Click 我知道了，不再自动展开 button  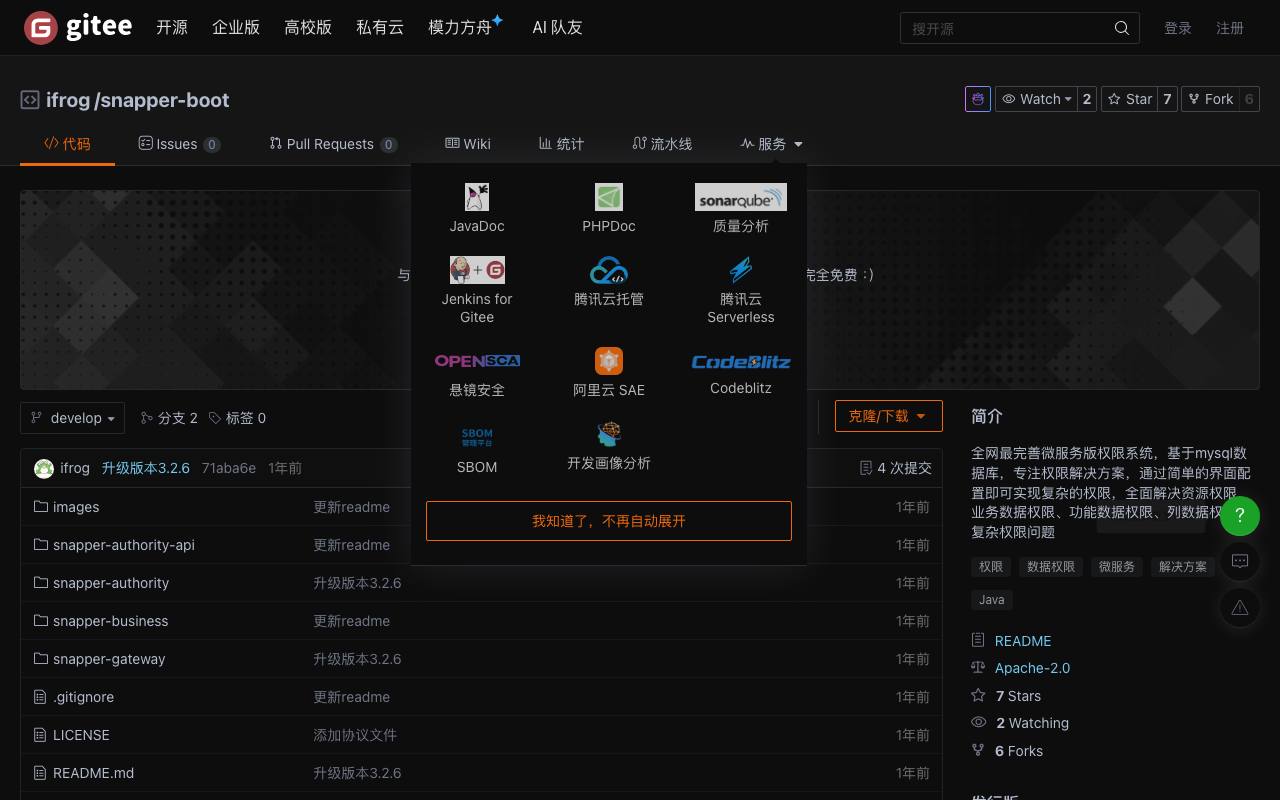(609, 521)
